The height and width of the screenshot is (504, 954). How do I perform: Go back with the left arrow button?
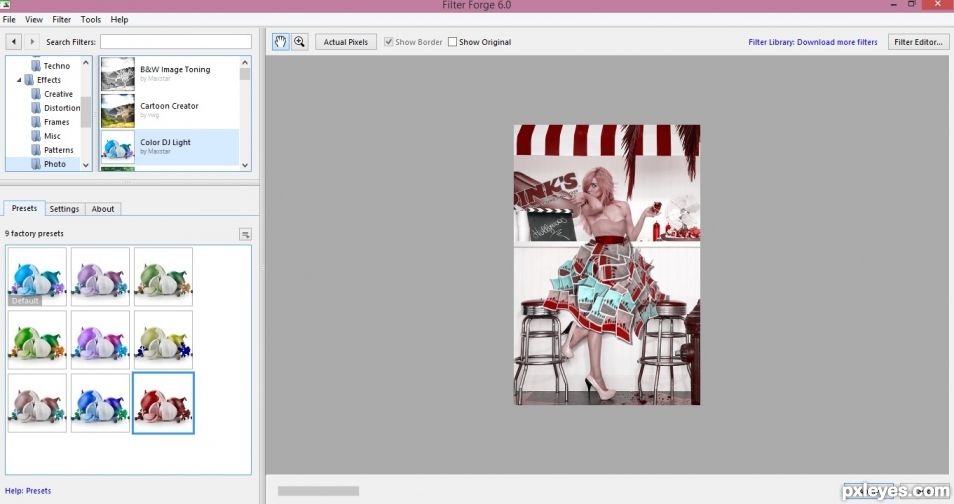pos(14,42)
